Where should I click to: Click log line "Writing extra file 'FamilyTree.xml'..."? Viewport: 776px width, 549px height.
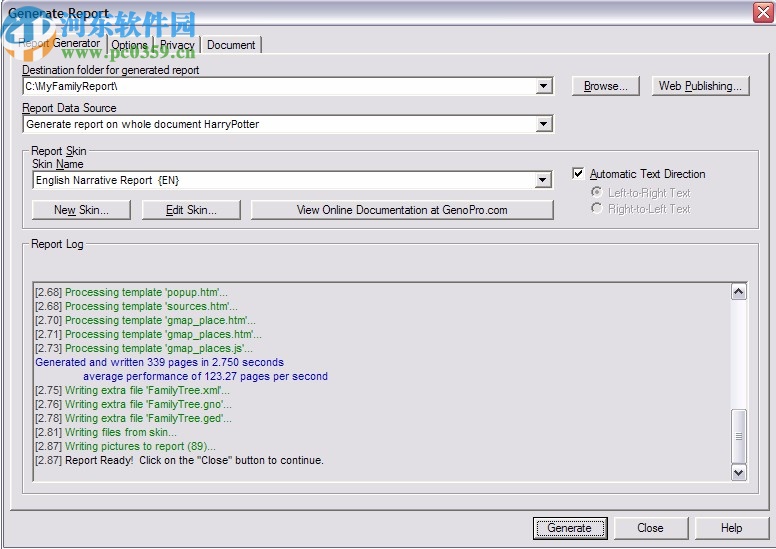point(132,390)
